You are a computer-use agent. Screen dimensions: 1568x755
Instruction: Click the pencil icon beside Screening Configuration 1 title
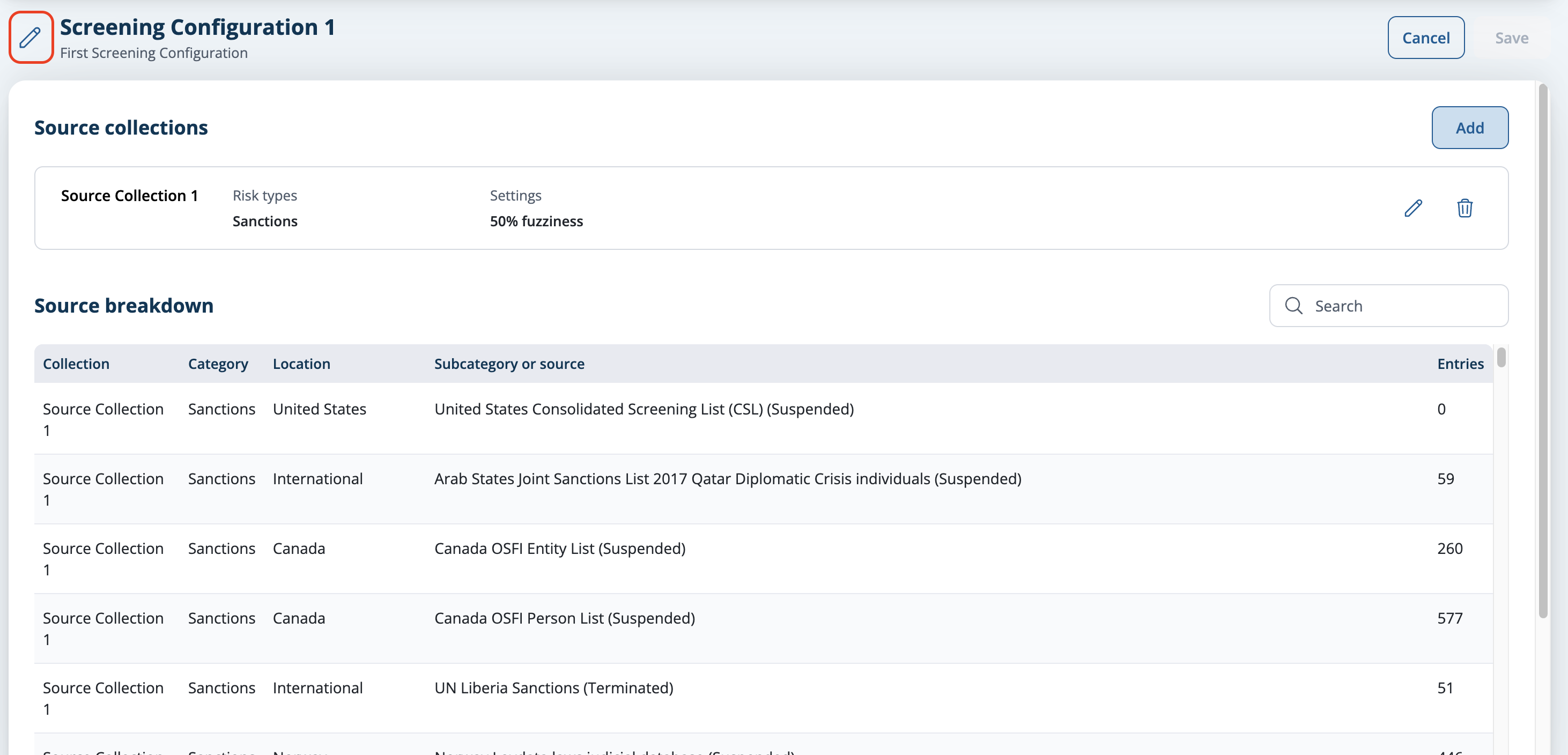pyautogui.click(x=31, y=37)
